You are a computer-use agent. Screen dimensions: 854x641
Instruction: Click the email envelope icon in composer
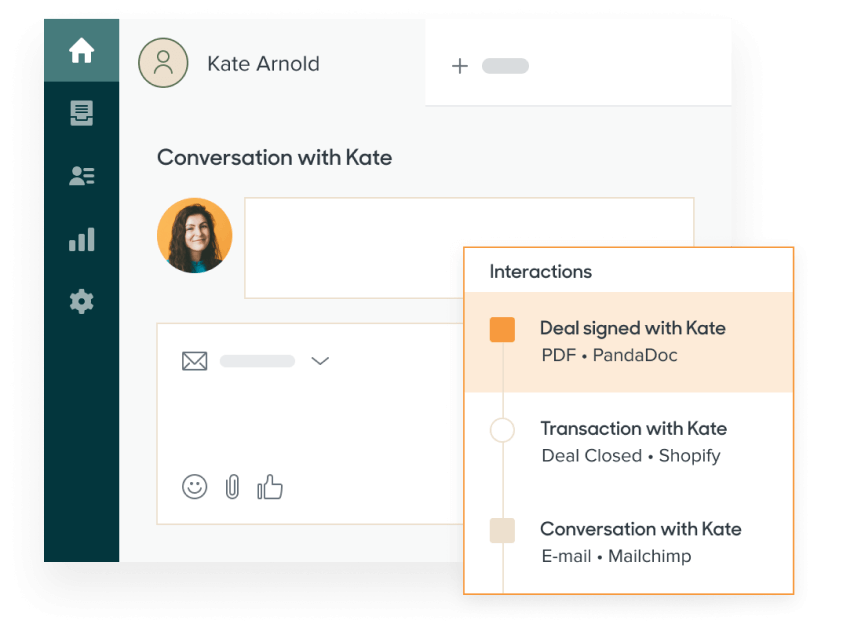194,361
